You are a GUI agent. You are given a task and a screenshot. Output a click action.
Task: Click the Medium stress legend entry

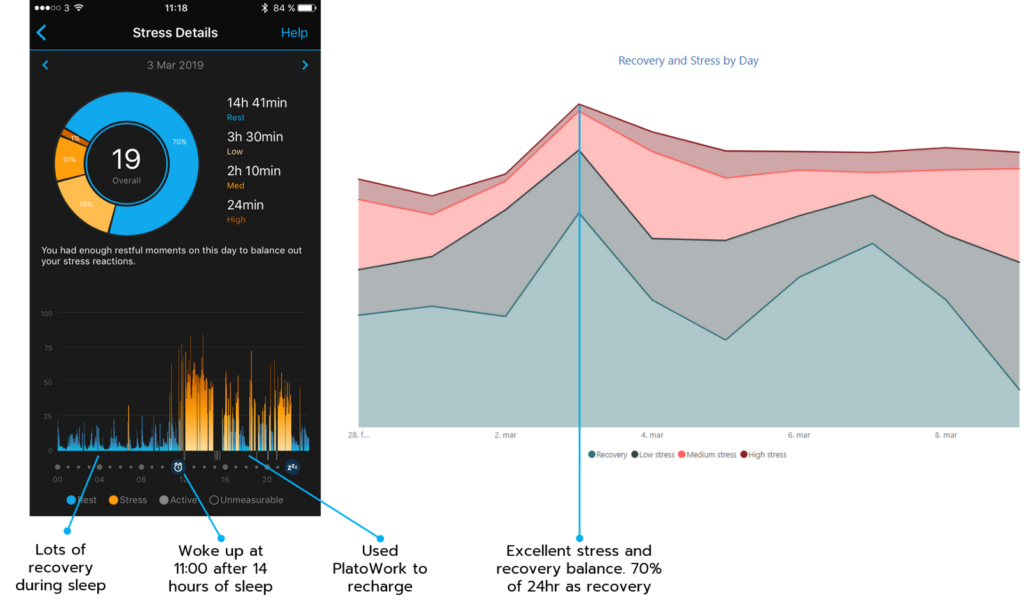707,455
